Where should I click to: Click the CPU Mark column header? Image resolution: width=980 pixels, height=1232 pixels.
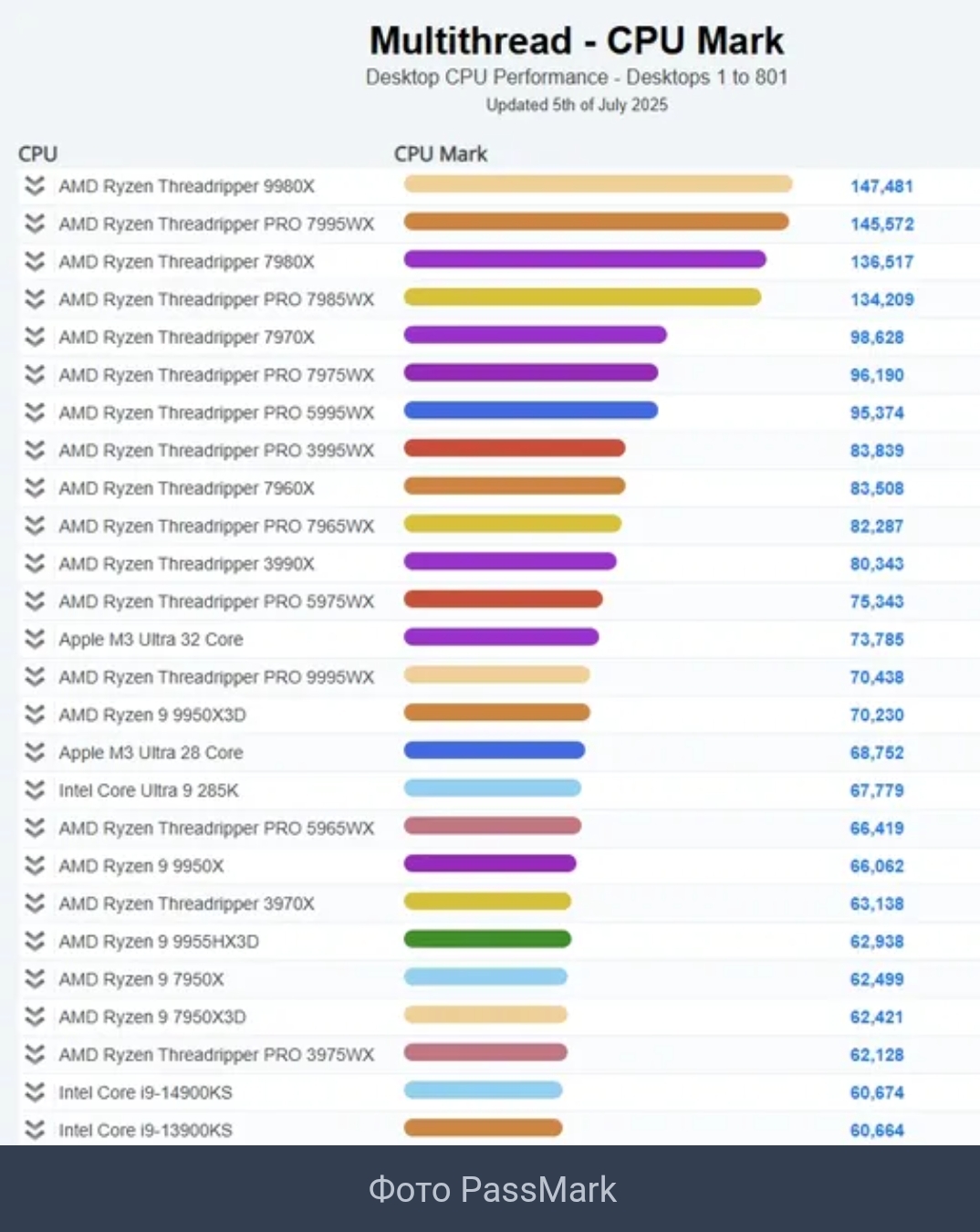click(x=441, y=153)
